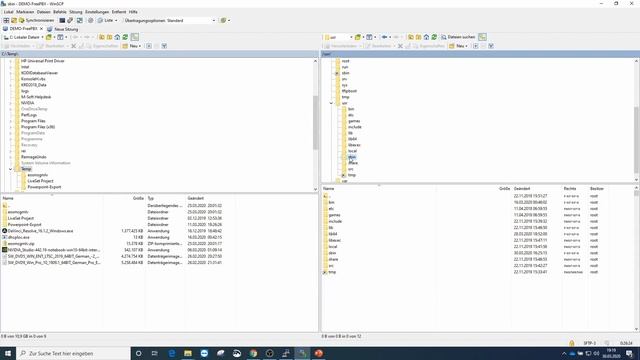Open the Sitzung menu
Screen dimensions: 640x360
[x=76, y=12]
